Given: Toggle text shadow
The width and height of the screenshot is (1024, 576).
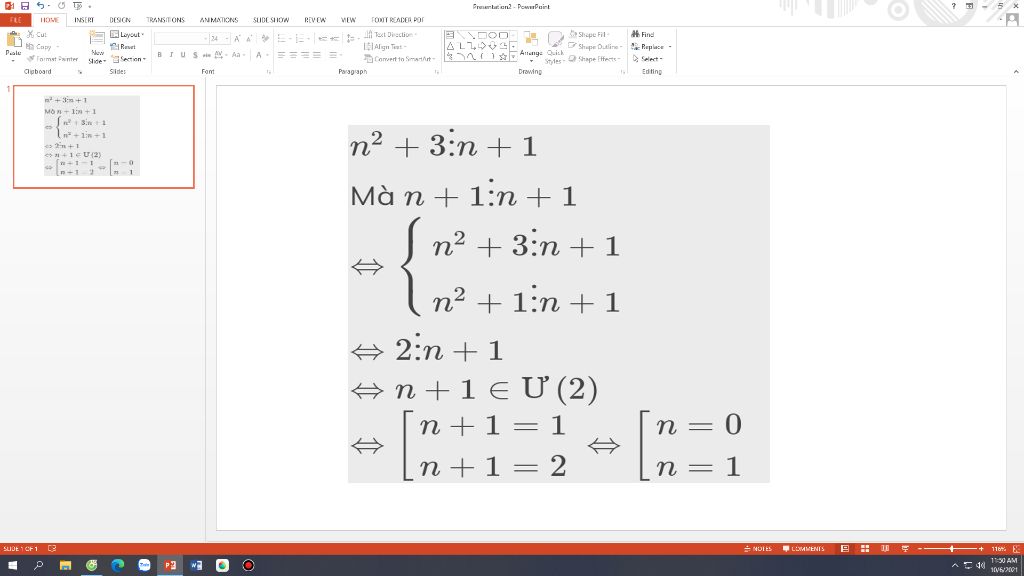Looking at the screenshot, I should 195,55.
